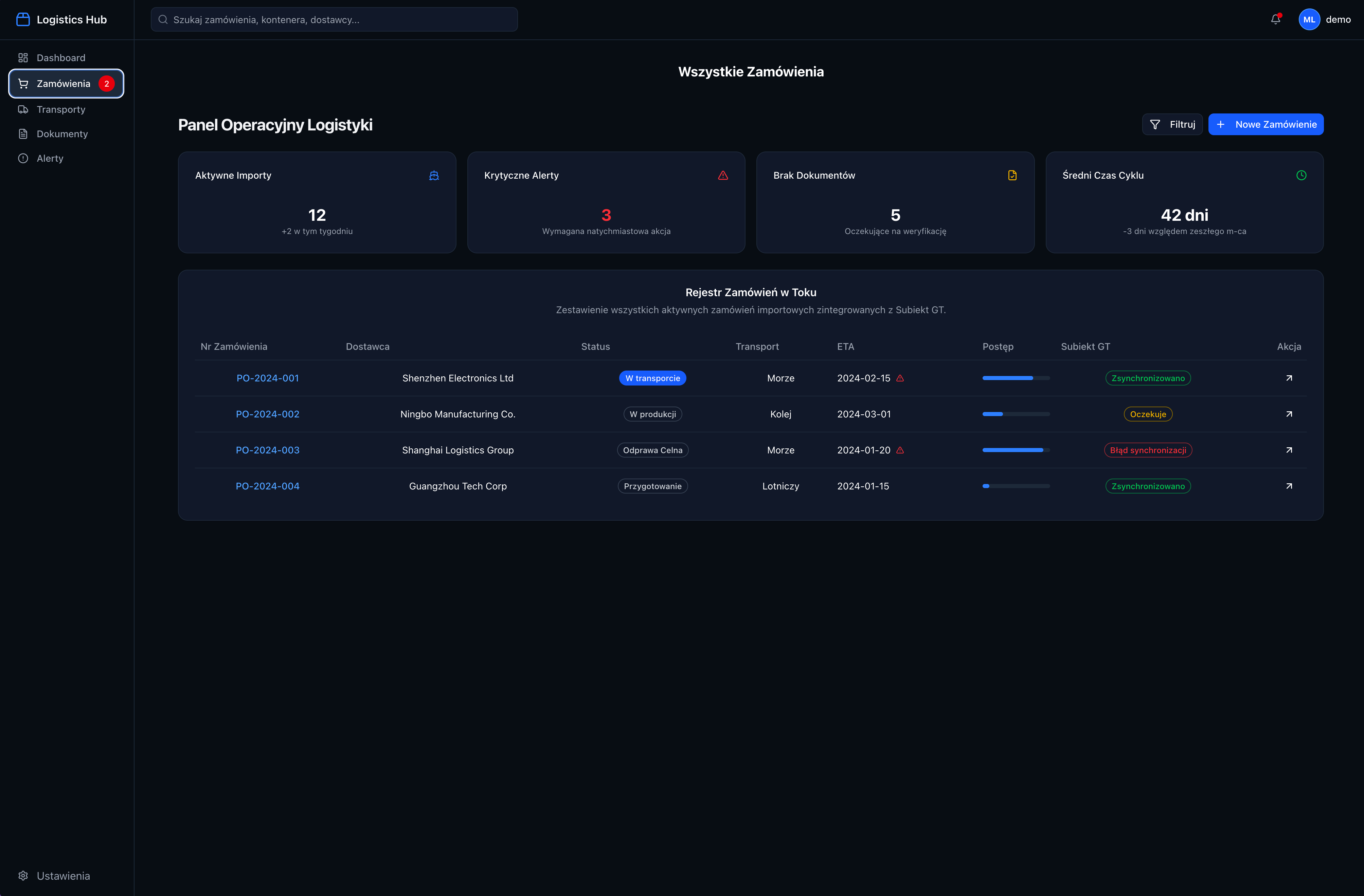Click Ningbo Manufacturing Co. supplier cell
The image size is (1364, 896).
coord(458,414)
